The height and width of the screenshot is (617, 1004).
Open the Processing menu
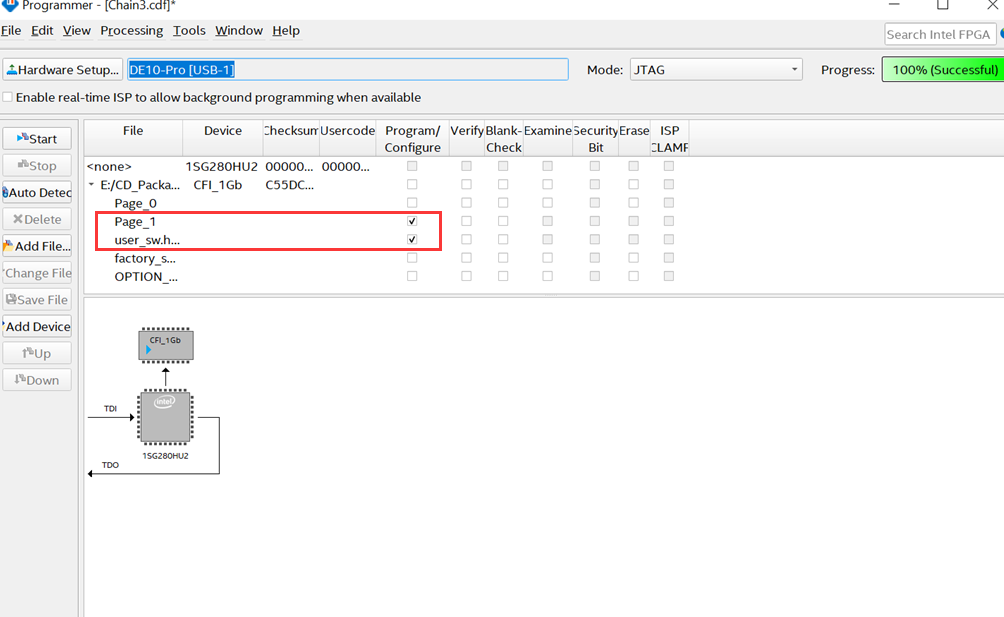(x=132, y=31)
